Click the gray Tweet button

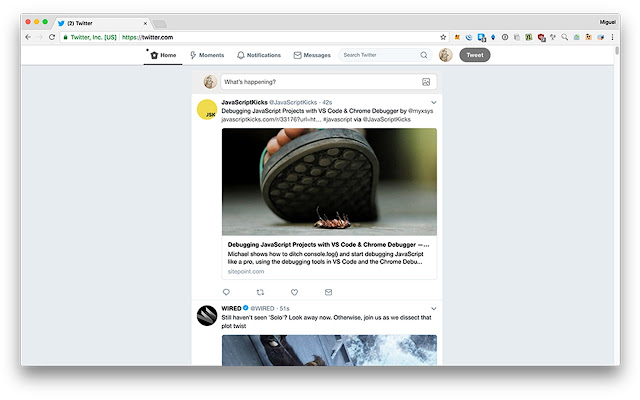[x=475, y=55]
